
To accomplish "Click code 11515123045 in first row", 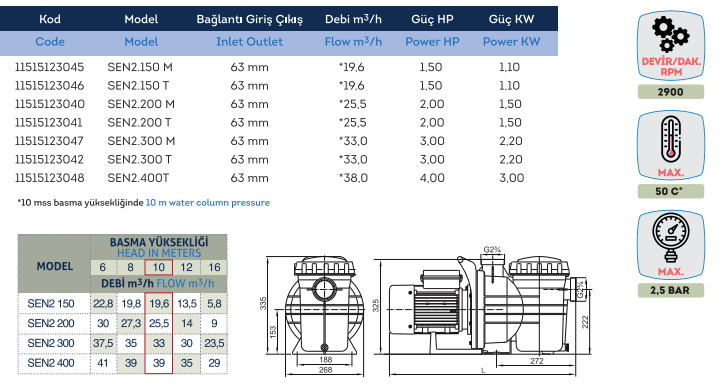I will [50, 67].
